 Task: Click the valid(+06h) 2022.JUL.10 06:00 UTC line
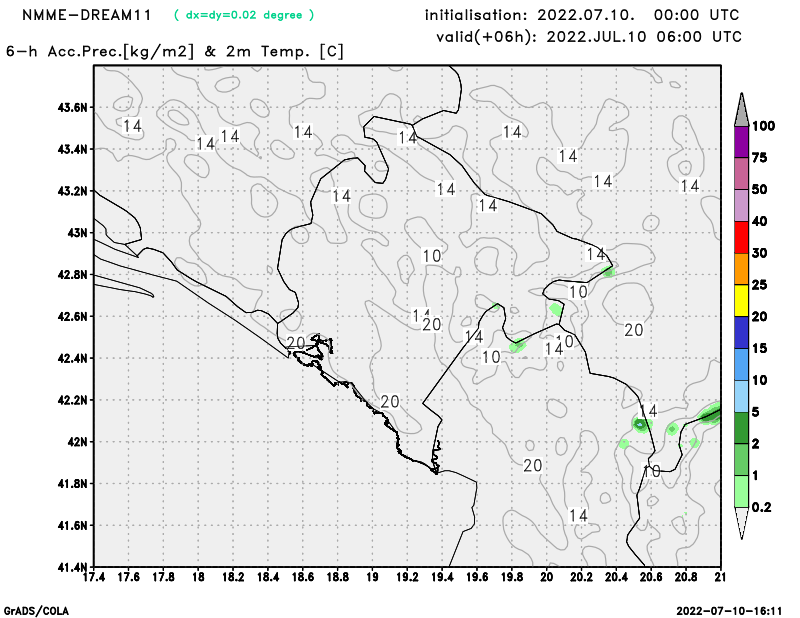tap(589, 37)
